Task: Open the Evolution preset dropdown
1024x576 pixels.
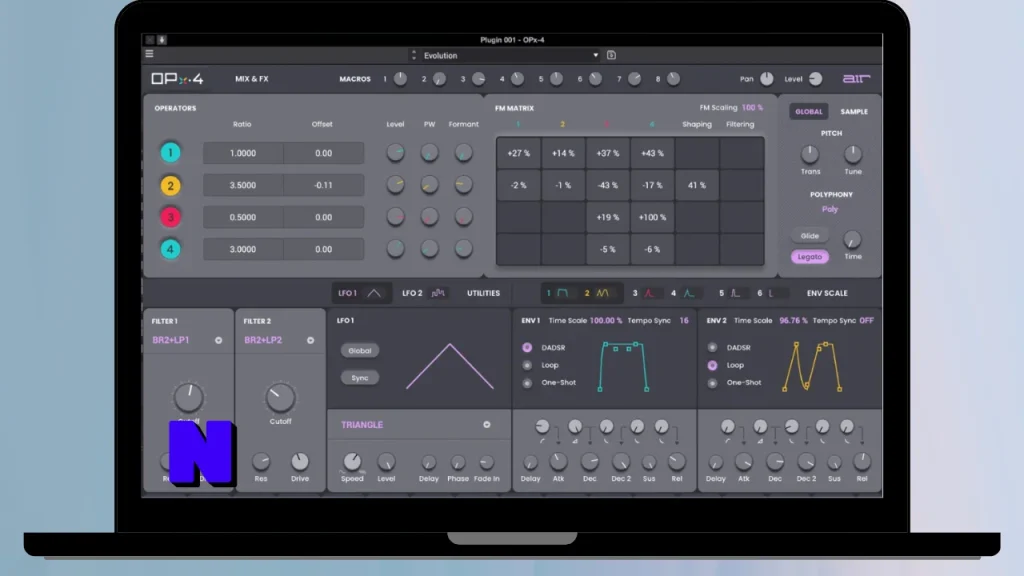Action: point(511,56)
